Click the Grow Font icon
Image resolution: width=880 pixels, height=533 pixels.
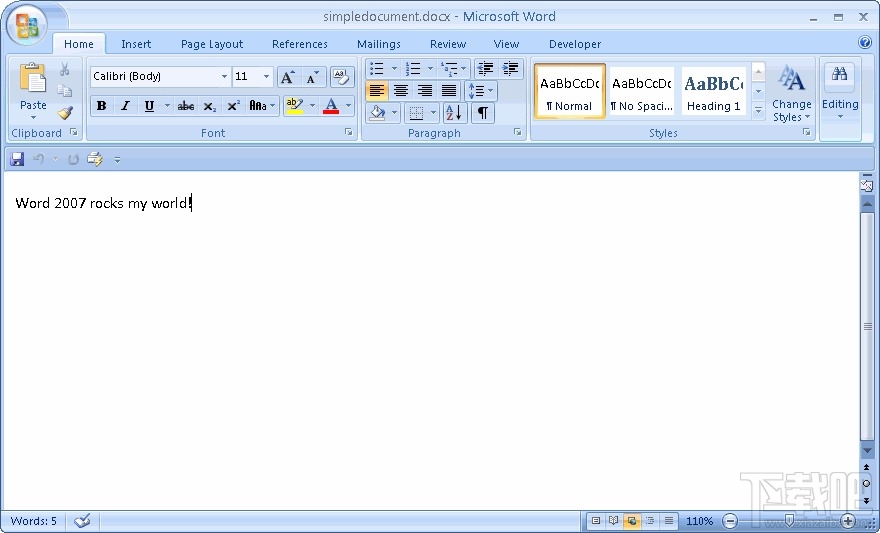tap(288, 77)
